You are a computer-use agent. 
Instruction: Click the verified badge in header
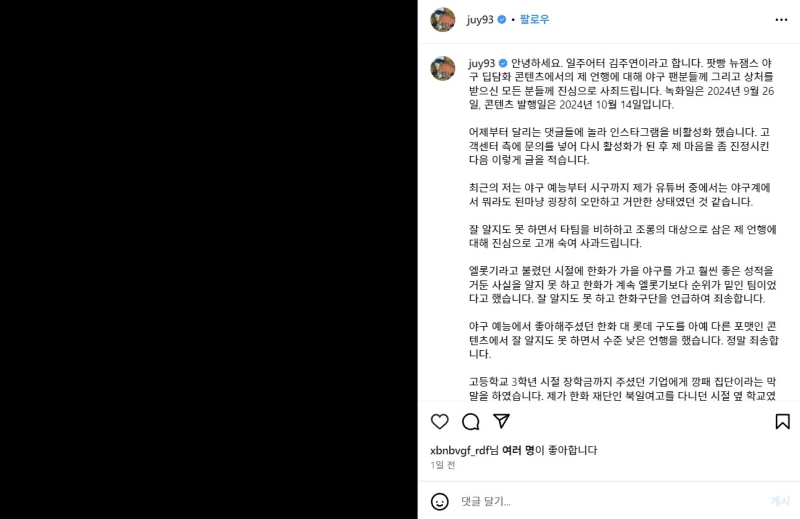point(502,19)
